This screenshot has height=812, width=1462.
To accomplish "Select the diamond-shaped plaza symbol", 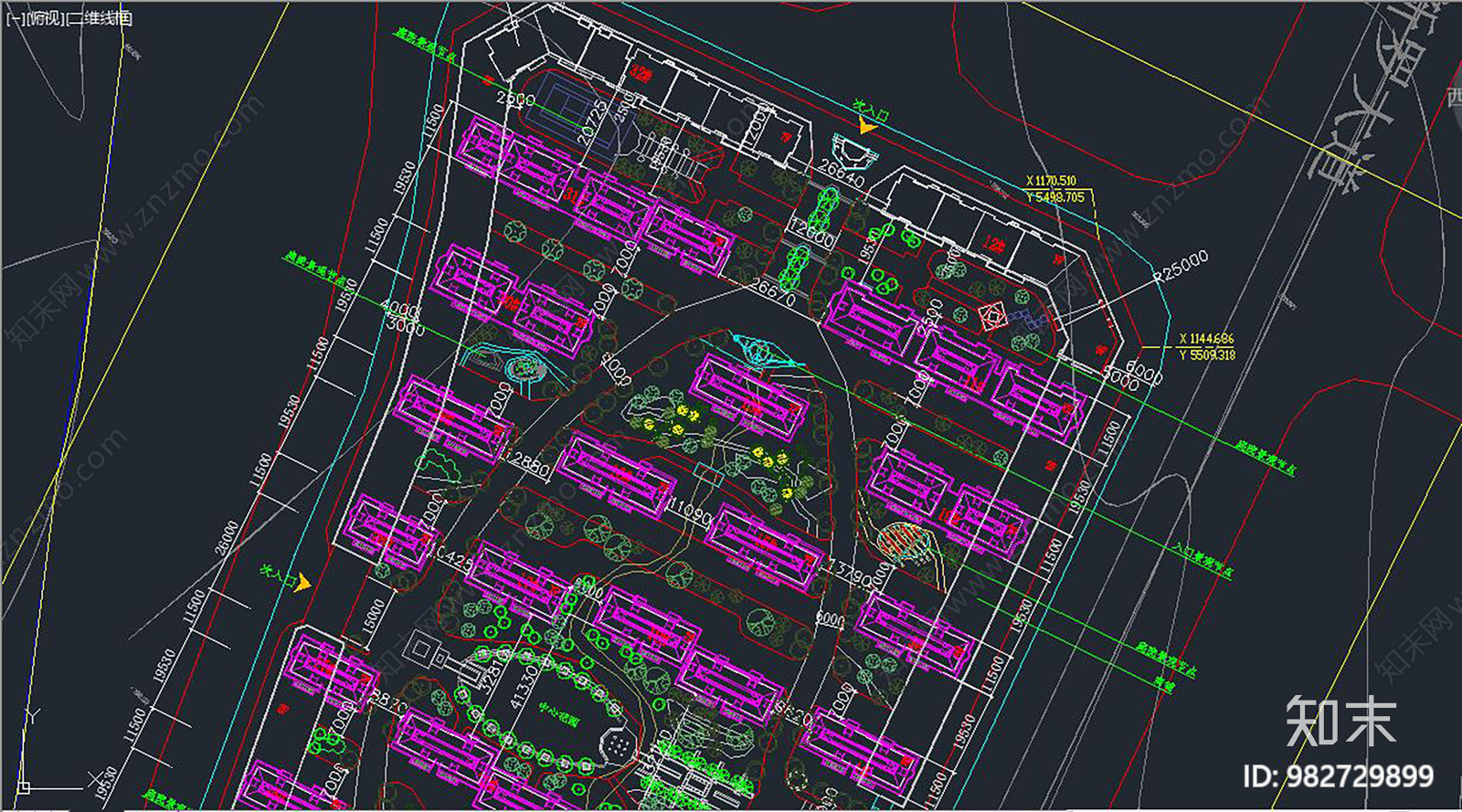I will [x=992, y=317].
